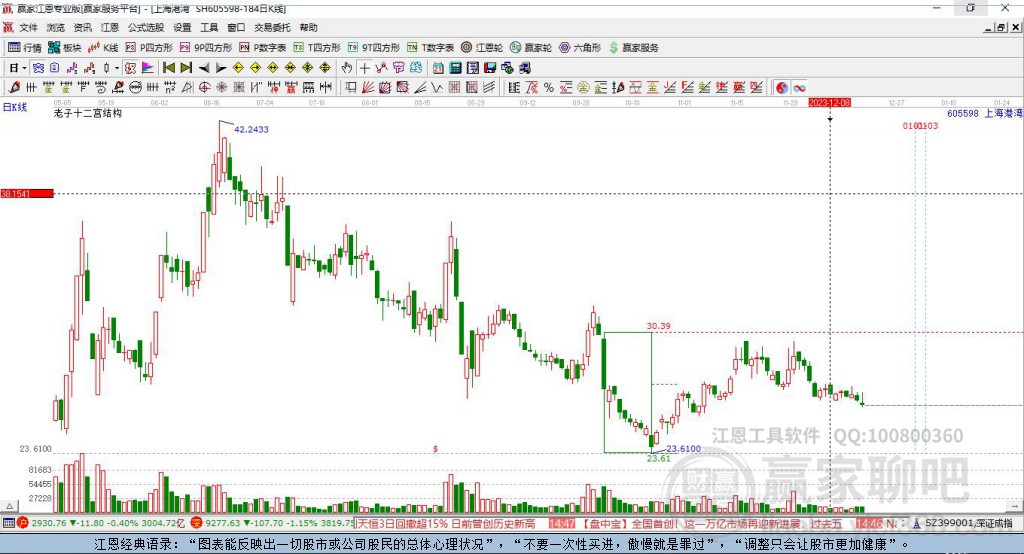
Task: Click the 老子十二宫结构 indicator title
Action: [x=88, y=113]
